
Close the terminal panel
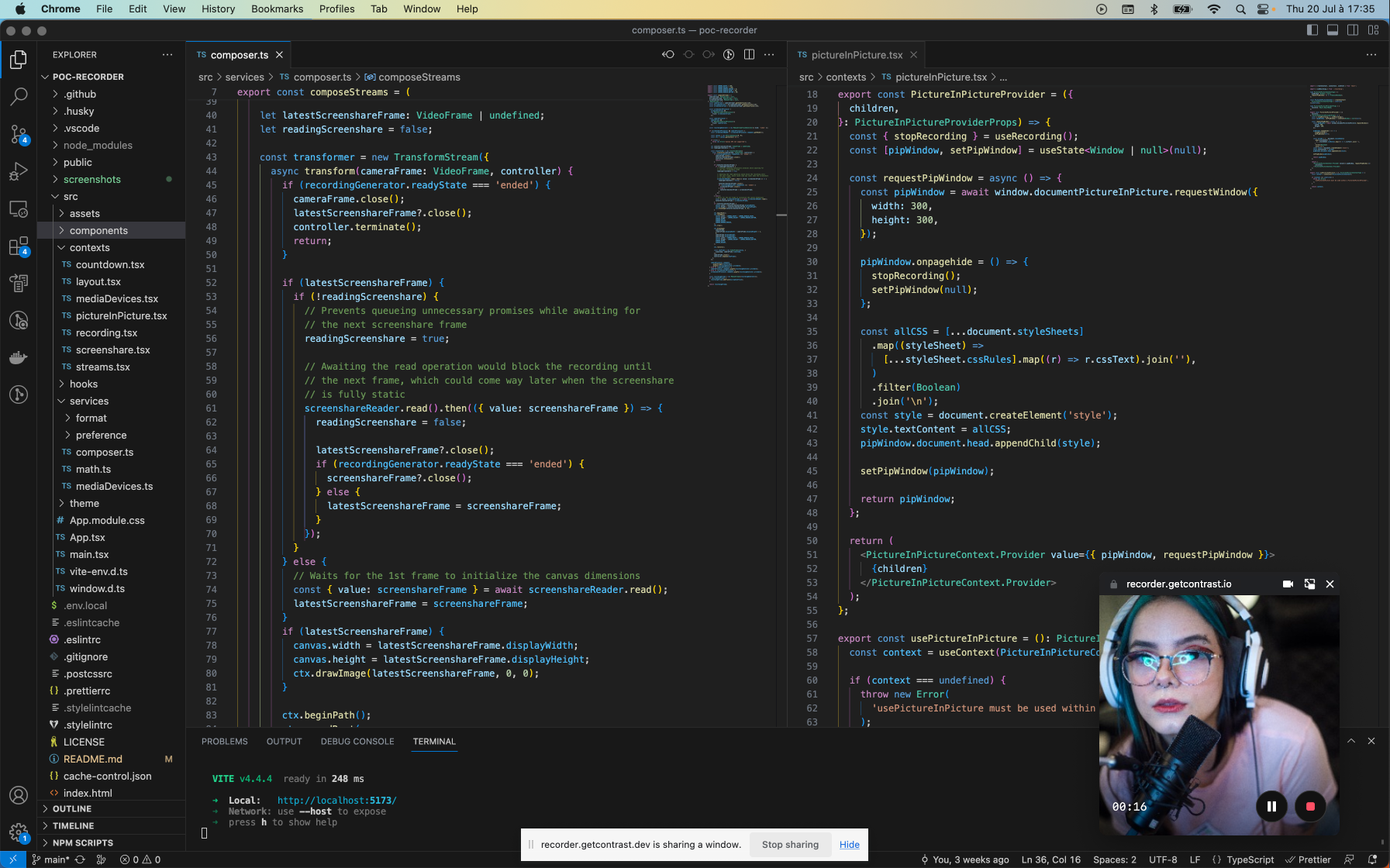[1371, 741]
